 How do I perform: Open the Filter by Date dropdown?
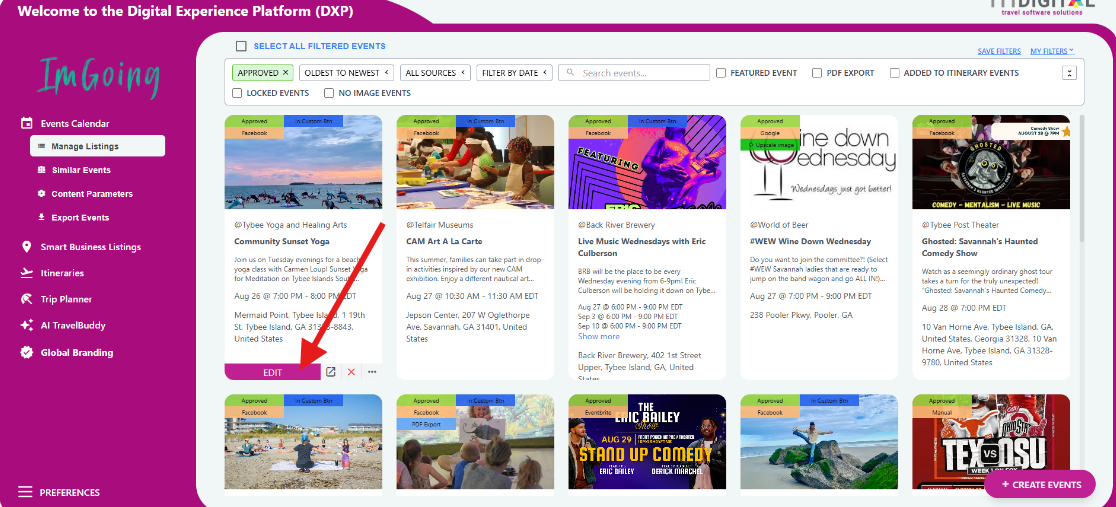515,73
